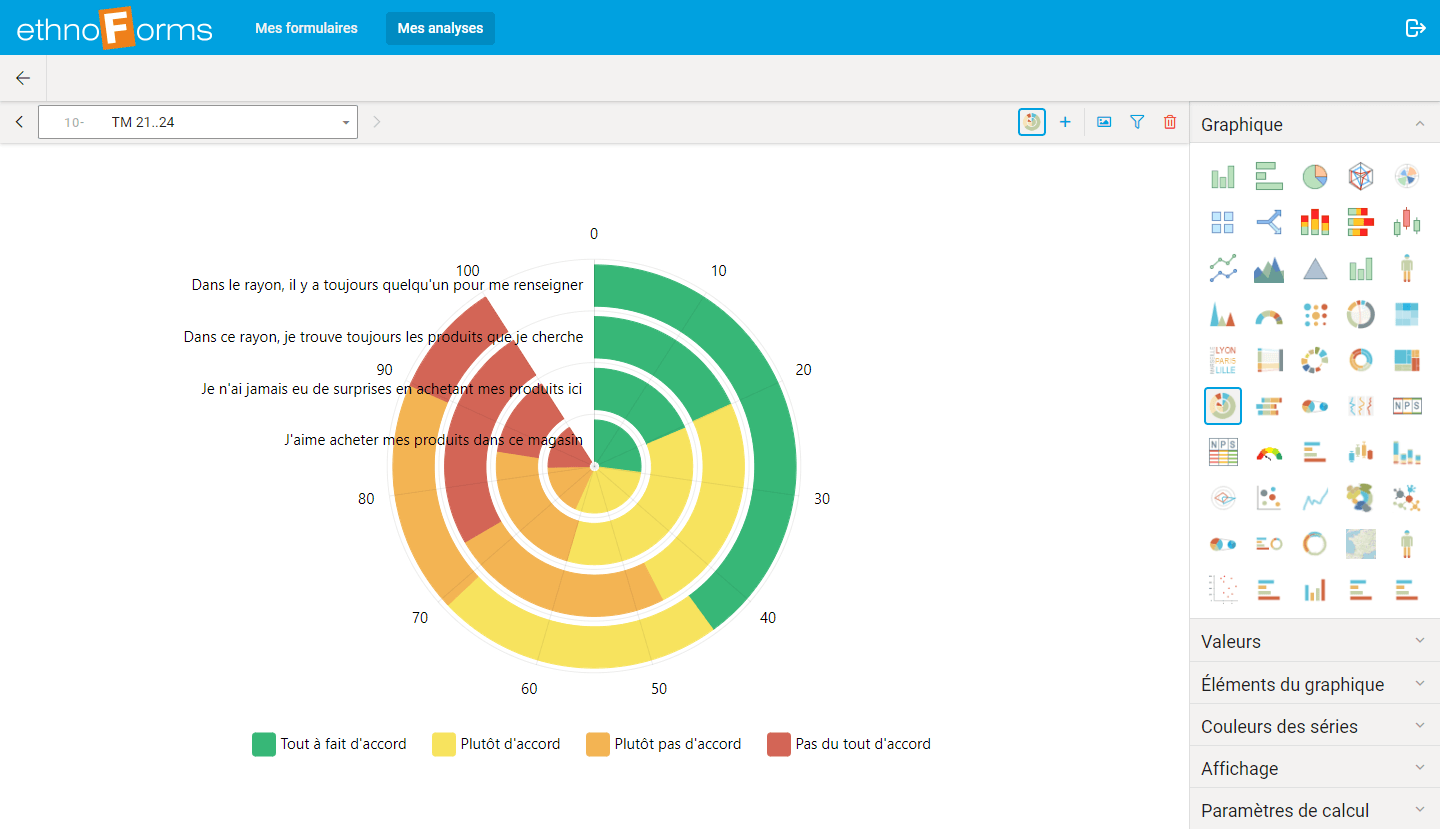Select the horizontal green bar chart type
The width and height of the screenshot is (1440, 829).
(x=1269, y=176)
